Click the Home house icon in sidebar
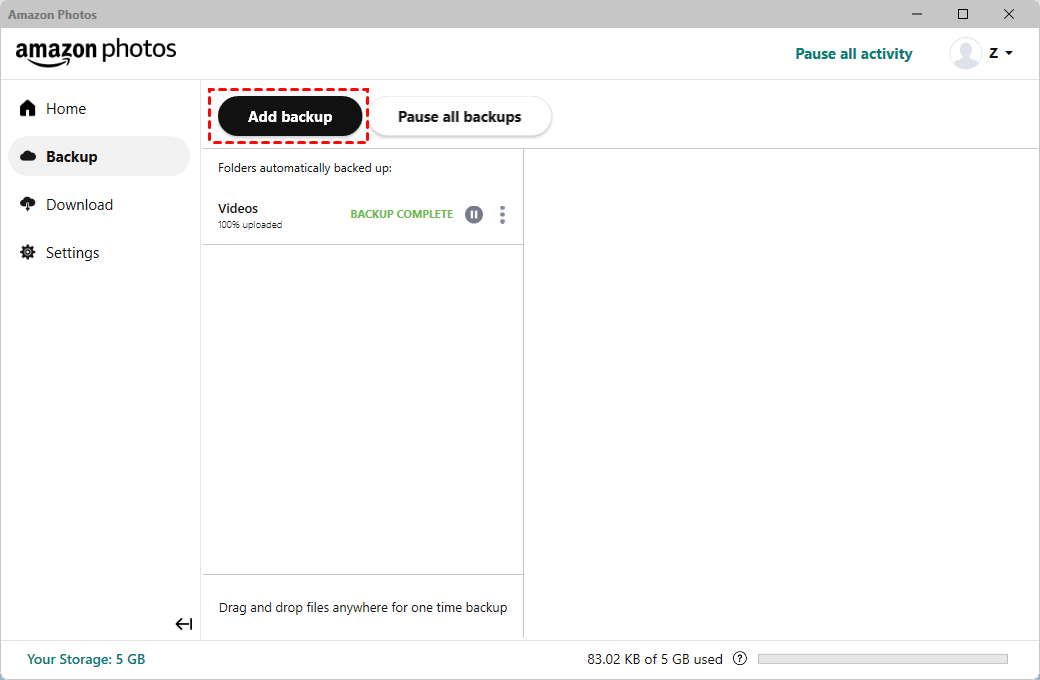The image size is (1040, 680). (x=28, y=108)
